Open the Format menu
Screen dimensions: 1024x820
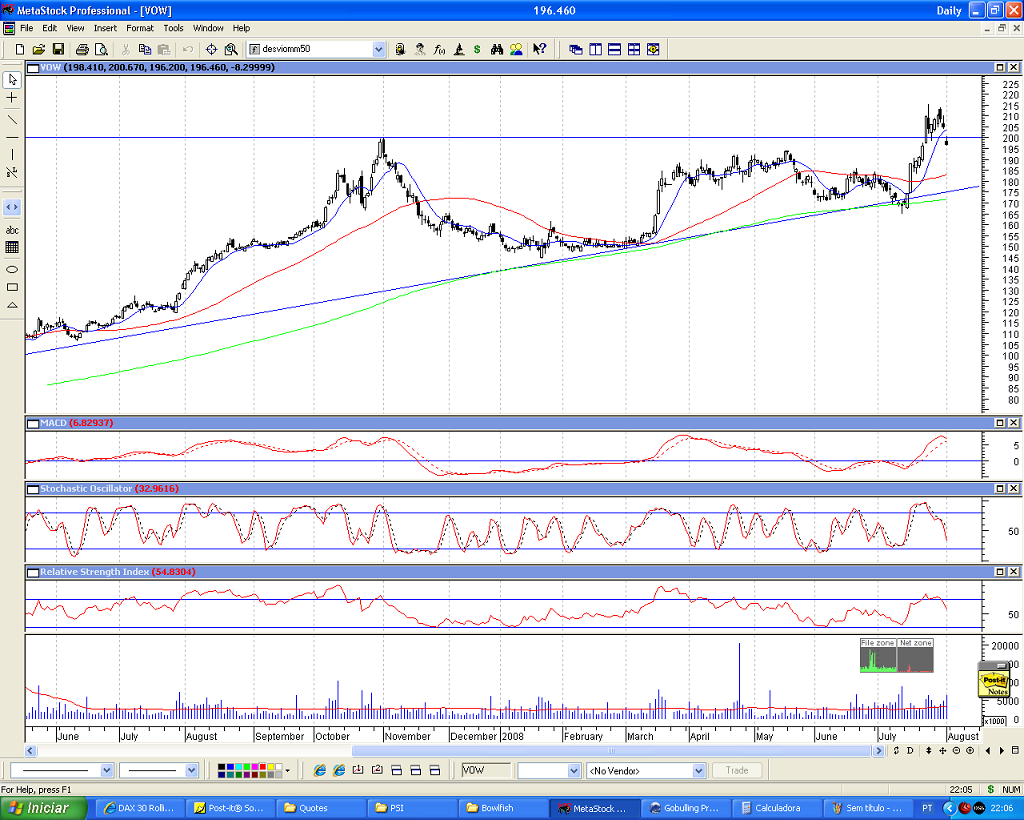[x=140, y=28]
